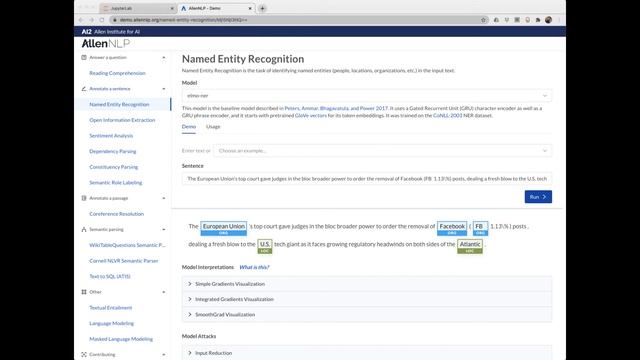Click into the Sentence input field
640x360 pixels.
coord(367,179)
